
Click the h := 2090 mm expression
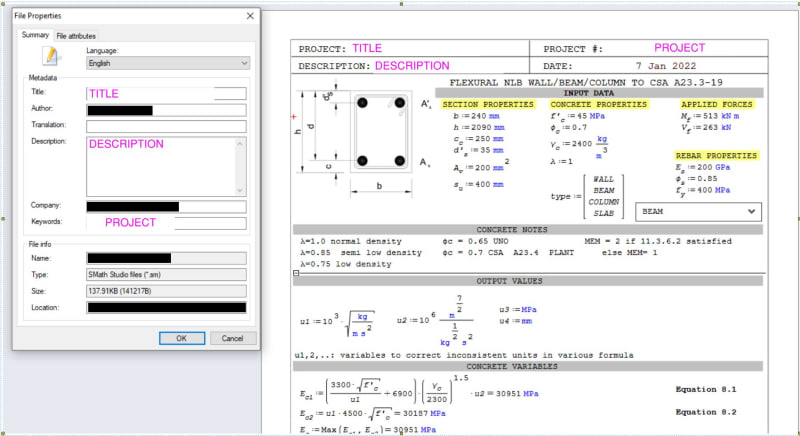479,127
